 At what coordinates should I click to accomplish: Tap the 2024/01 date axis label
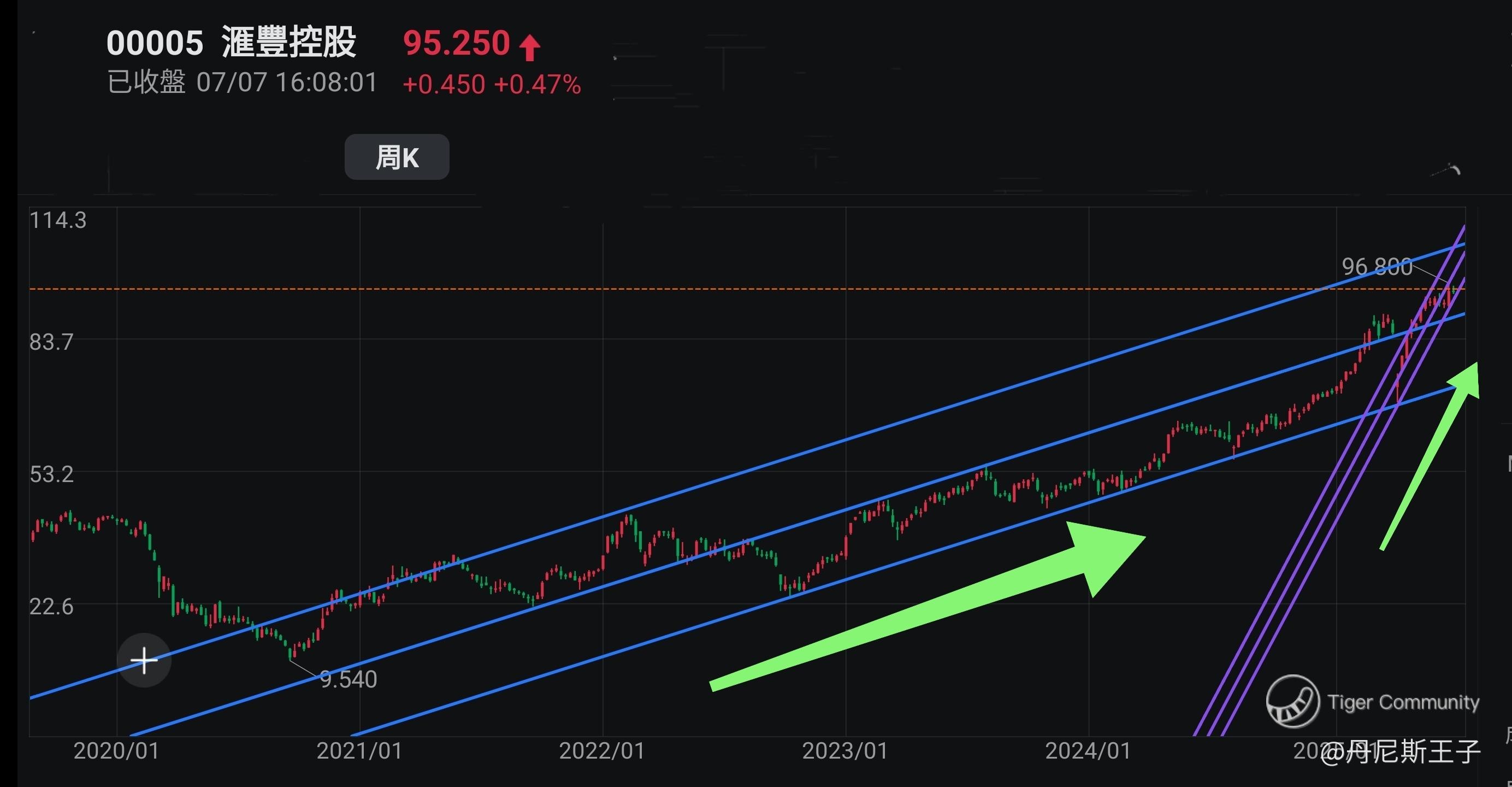click(1088, 751)
